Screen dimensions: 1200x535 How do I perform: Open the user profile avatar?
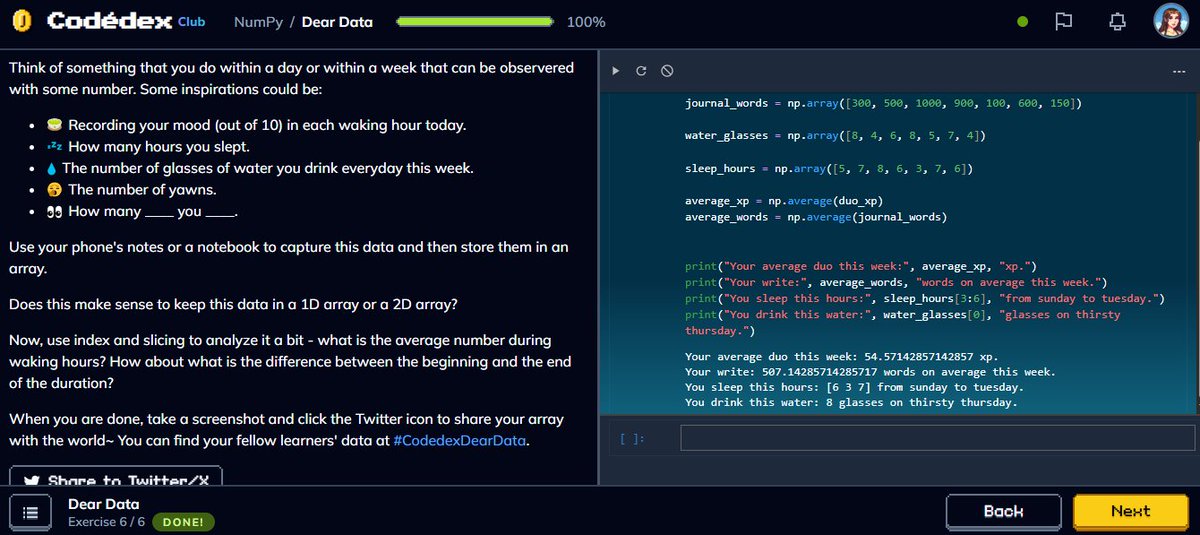(1171, 21)
